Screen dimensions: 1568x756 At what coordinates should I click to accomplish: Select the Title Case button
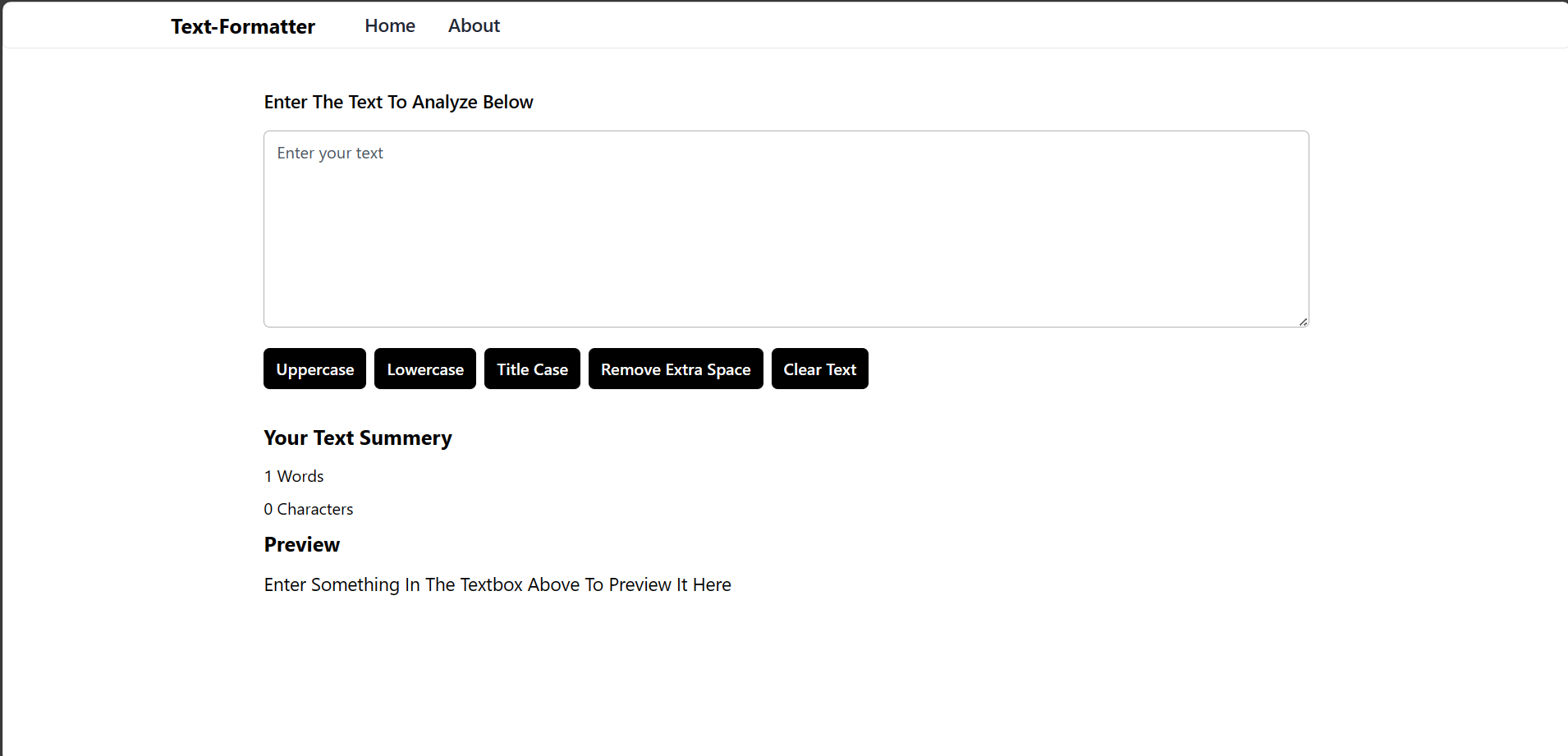click(532, 369)
